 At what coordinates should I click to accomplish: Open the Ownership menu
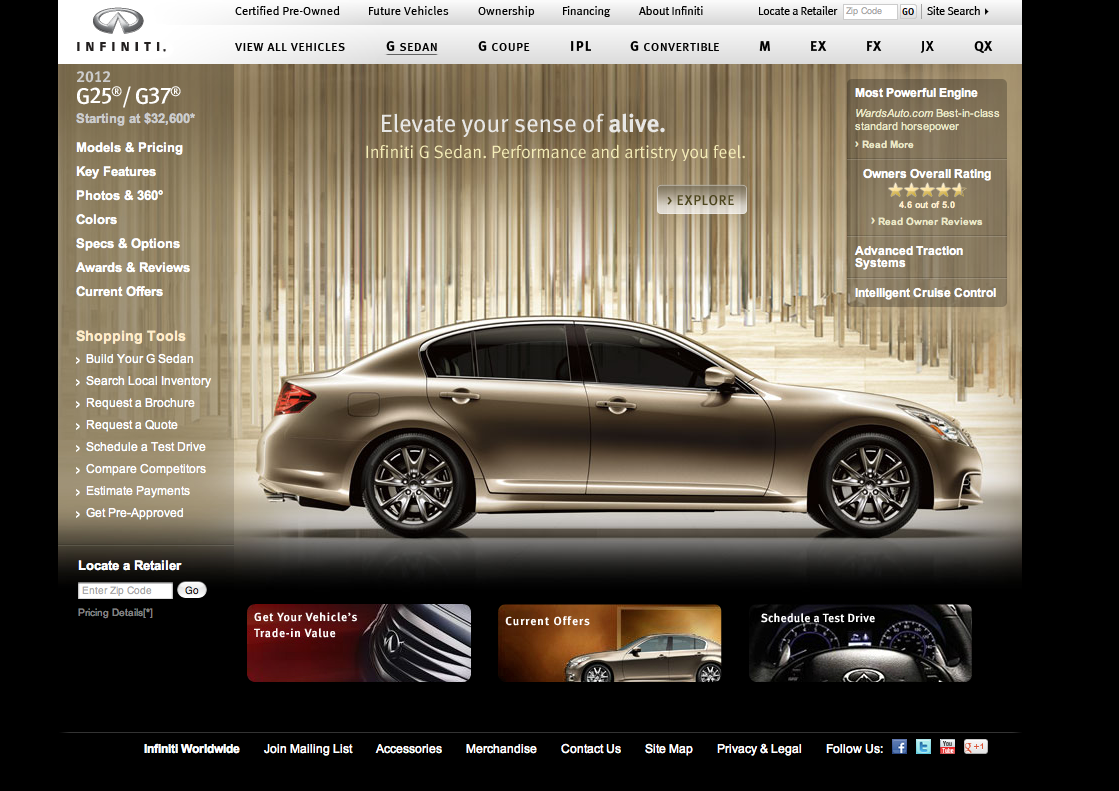(506, 11)
